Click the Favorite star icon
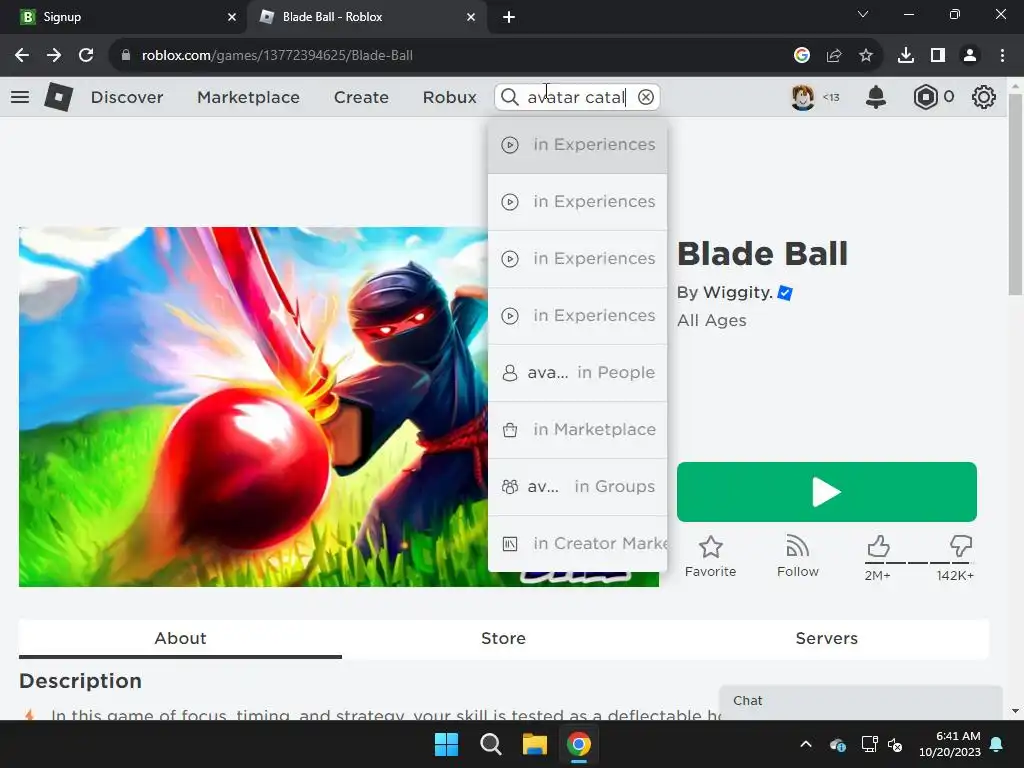 (x=711, y=547)
